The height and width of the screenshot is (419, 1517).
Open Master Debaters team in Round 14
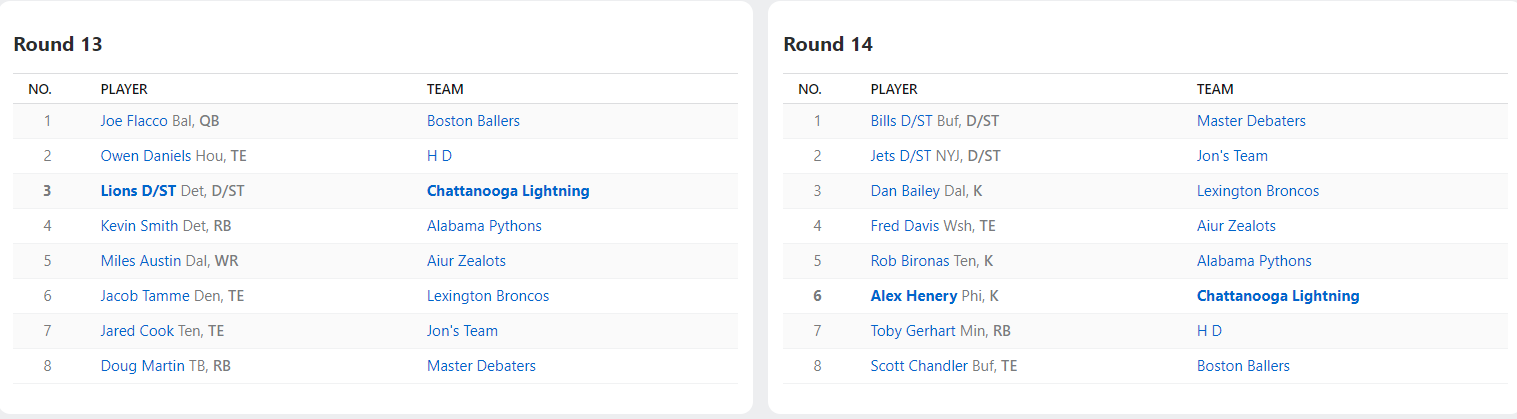tap(1251, 121)
